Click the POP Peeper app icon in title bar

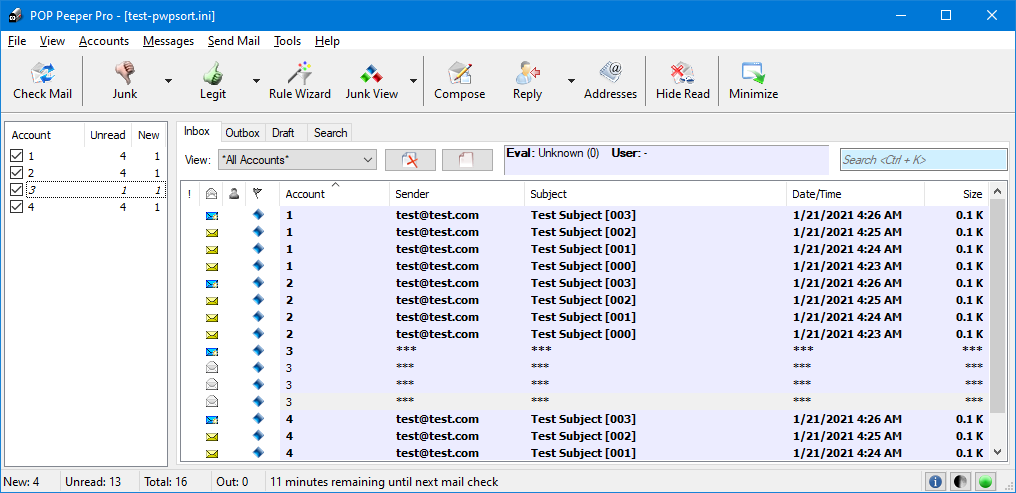16,16
